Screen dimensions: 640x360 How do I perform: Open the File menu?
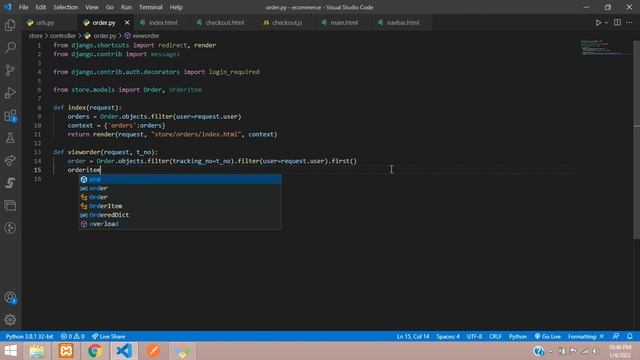point(23,7)
